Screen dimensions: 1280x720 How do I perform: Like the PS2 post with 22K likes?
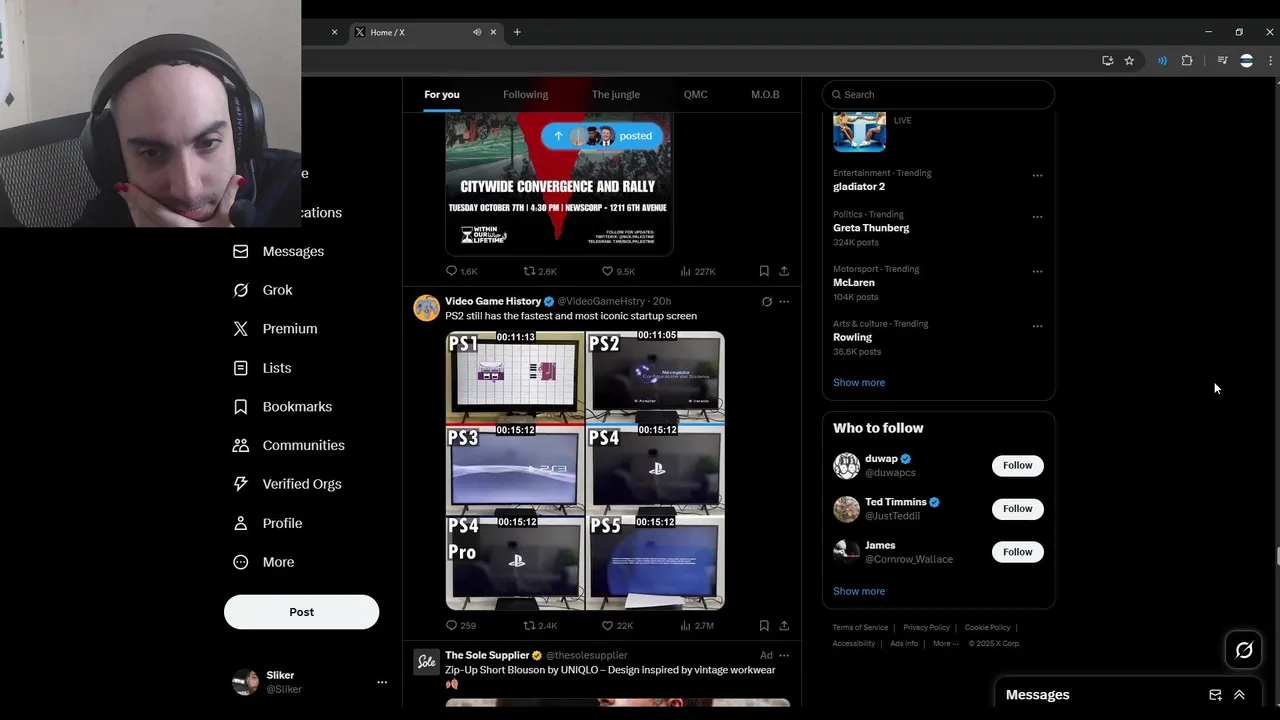(617, 626)
